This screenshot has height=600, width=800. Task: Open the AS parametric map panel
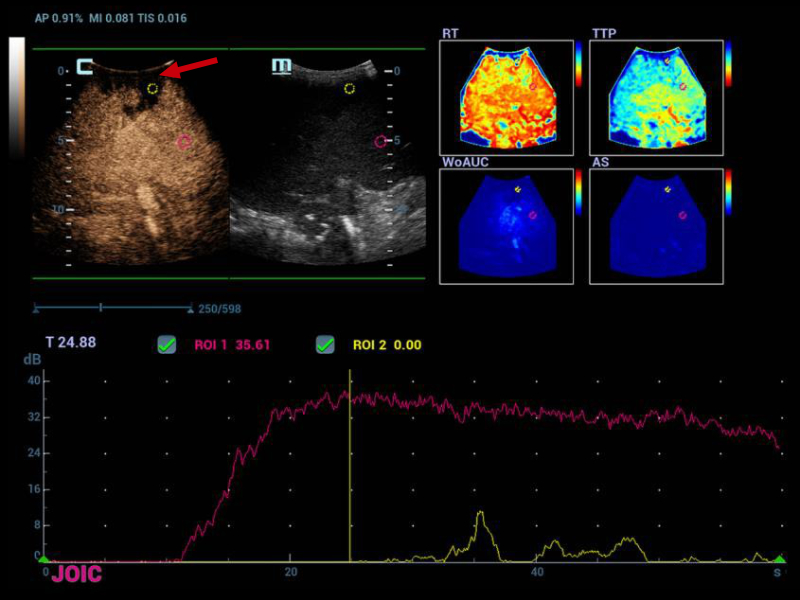click(655, 222)
